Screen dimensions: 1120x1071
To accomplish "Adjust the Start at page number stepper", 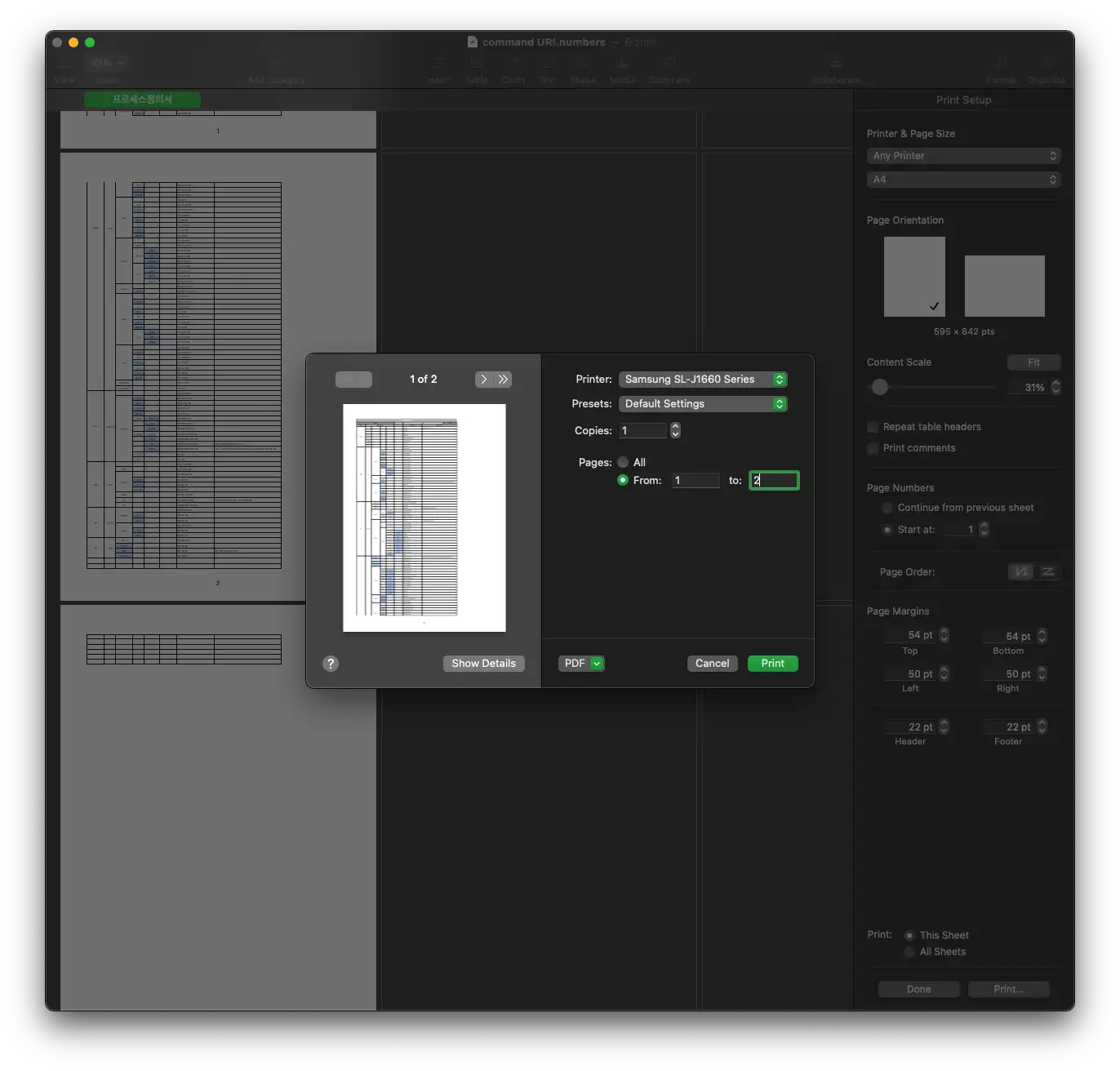I will click(984, 529).
